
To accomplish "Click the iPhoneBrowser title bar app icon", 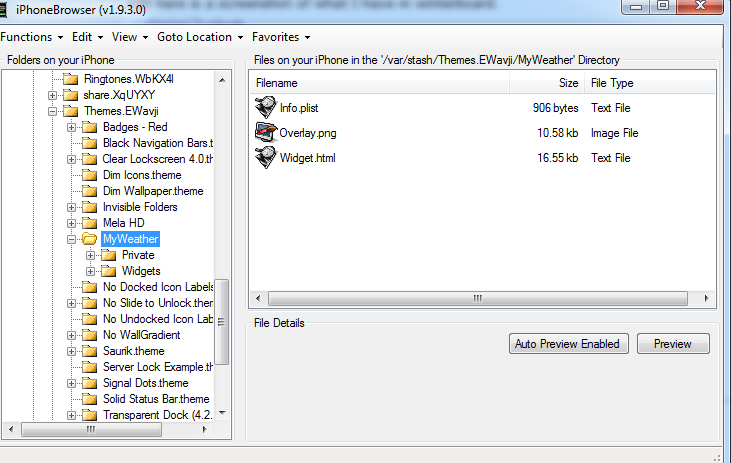I will (3, 10).
